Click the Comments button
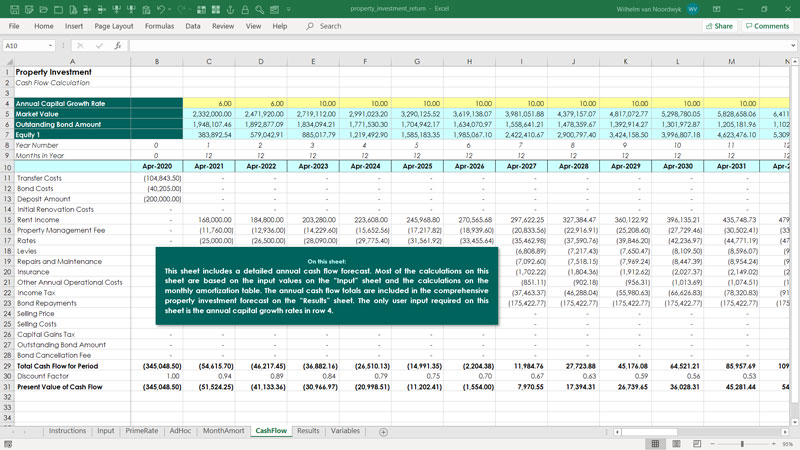 pos(767,26)
